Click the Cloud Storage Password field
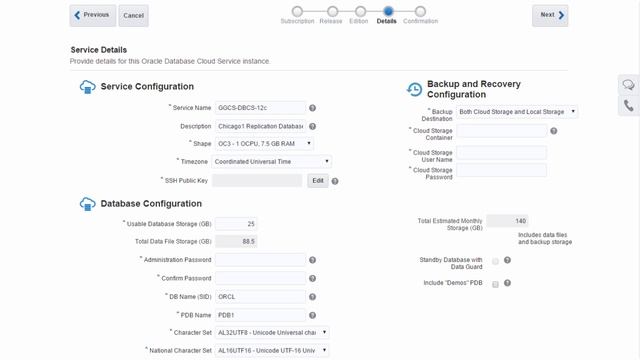The height and width of the screenshot is (360, 640). (x=502, y=170)
